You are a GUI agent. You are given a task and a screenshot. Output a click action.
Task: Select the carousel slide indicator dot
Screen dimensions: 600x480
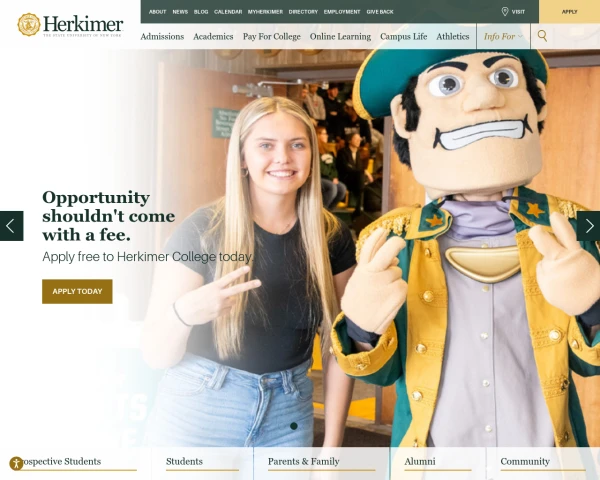pyautogui.click(x=294, y=426)
